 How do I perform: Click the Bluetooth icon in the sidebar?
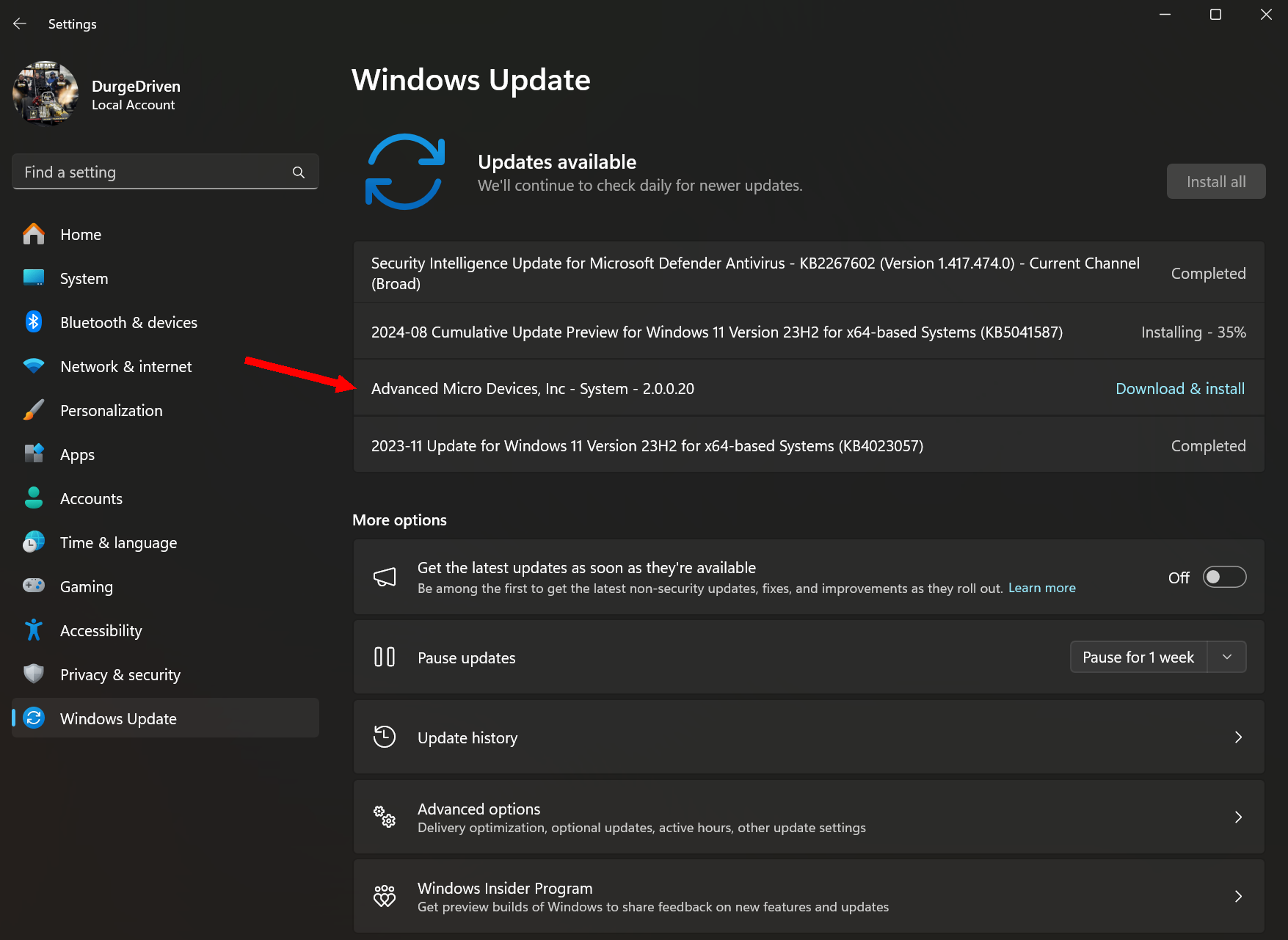pos(34,322)
